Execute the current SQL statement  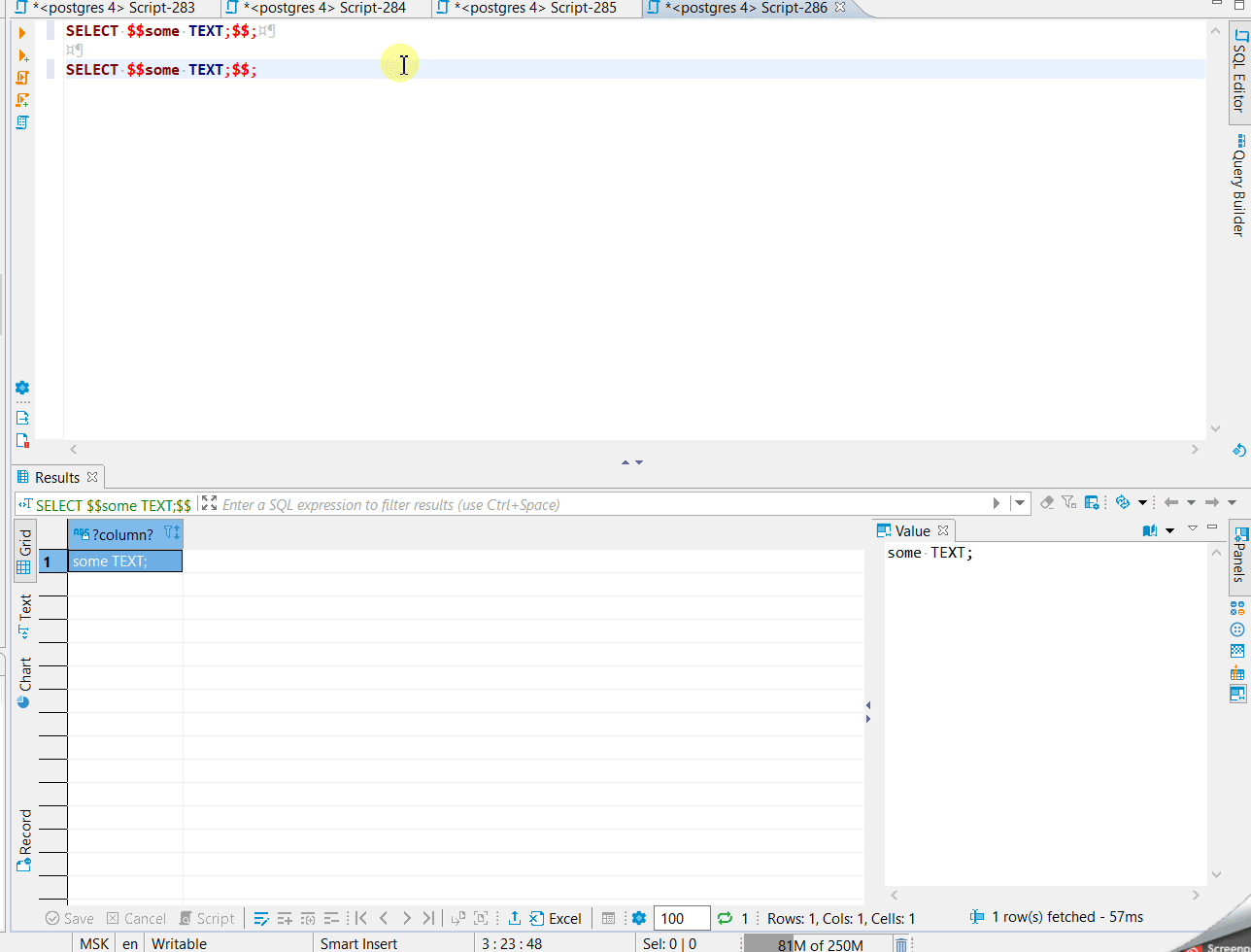21,32
